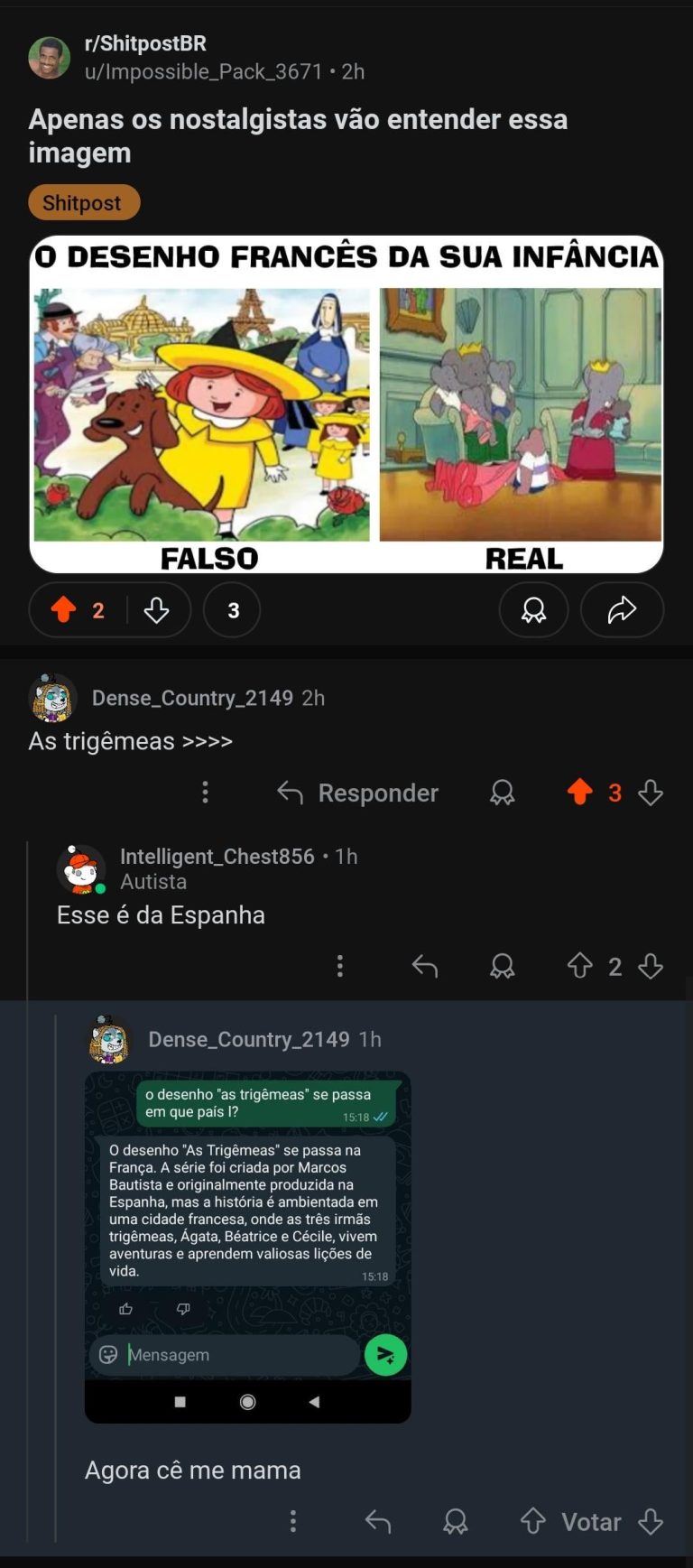Reply to the "Esse é da Espanha" comment
The height and width of the screenshot is (1568, 693).
pos(425,966)
